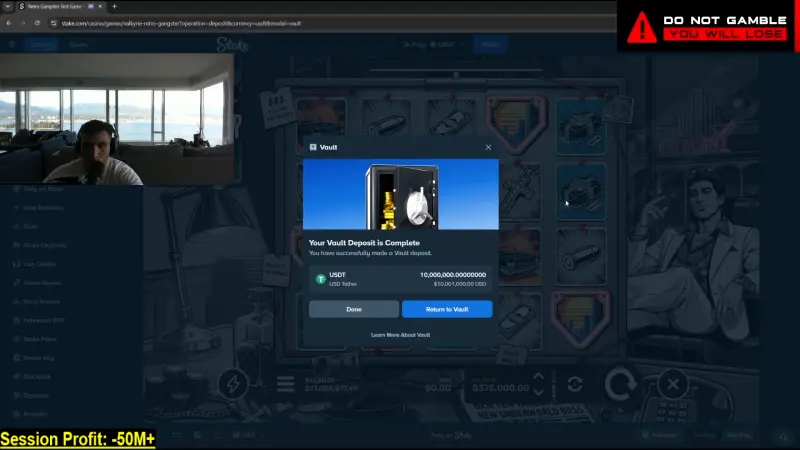
Task: Expand the browser tab list chevron
Action: [8, 7]
